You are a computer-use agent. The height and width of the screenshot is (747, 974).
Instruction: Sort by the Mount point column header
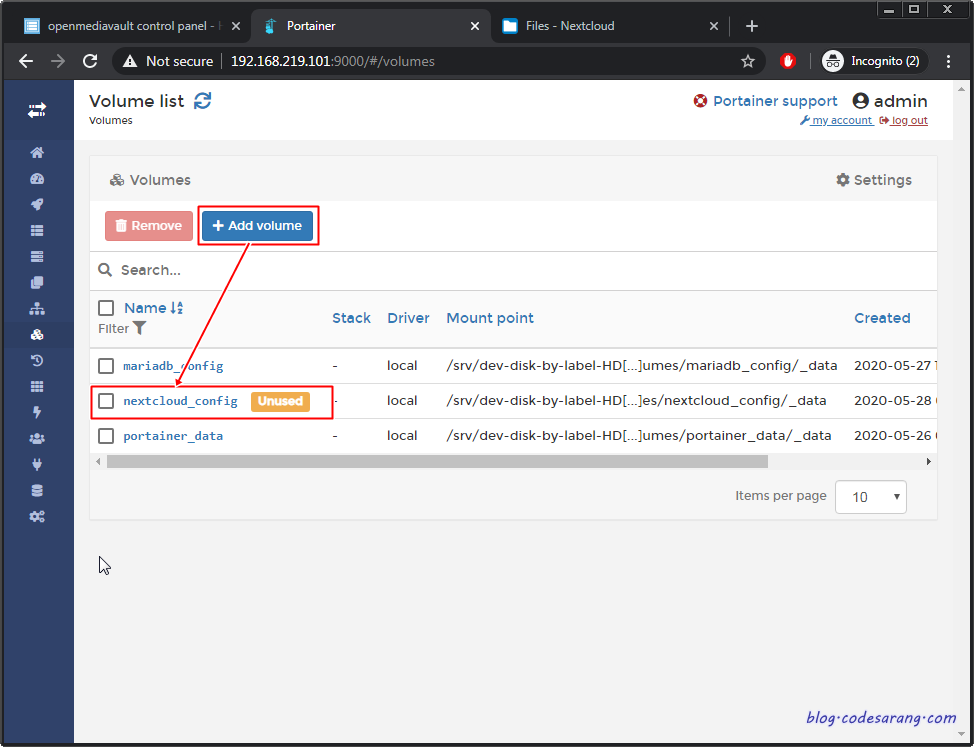click(490, 318)
